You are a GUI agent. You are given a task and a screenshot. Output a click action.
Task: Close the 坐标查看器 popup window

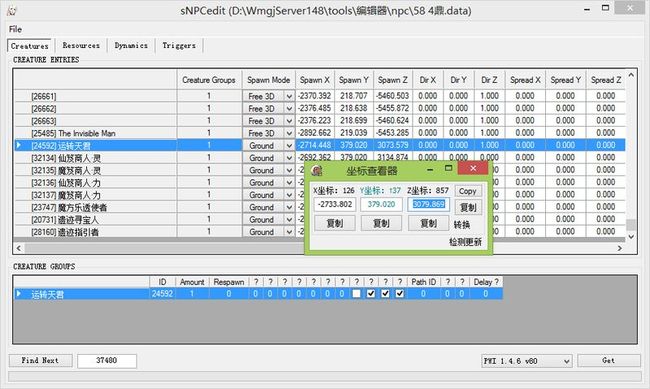(473, 168)
